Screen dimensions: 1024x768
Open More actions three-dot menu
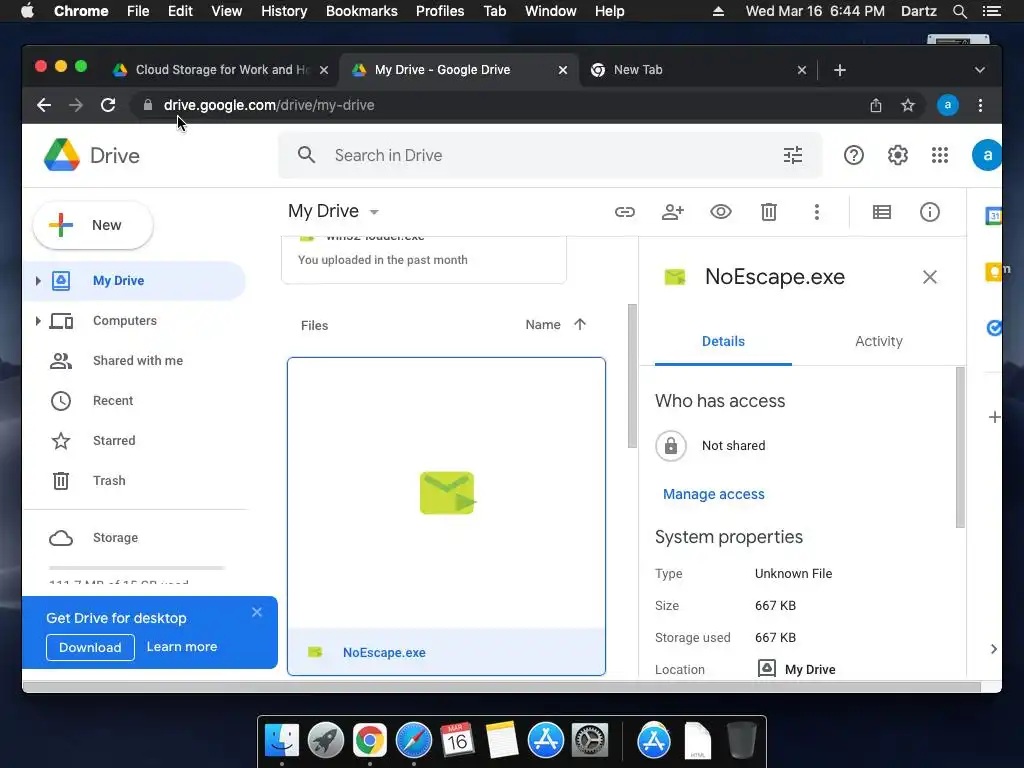(816, 212)
